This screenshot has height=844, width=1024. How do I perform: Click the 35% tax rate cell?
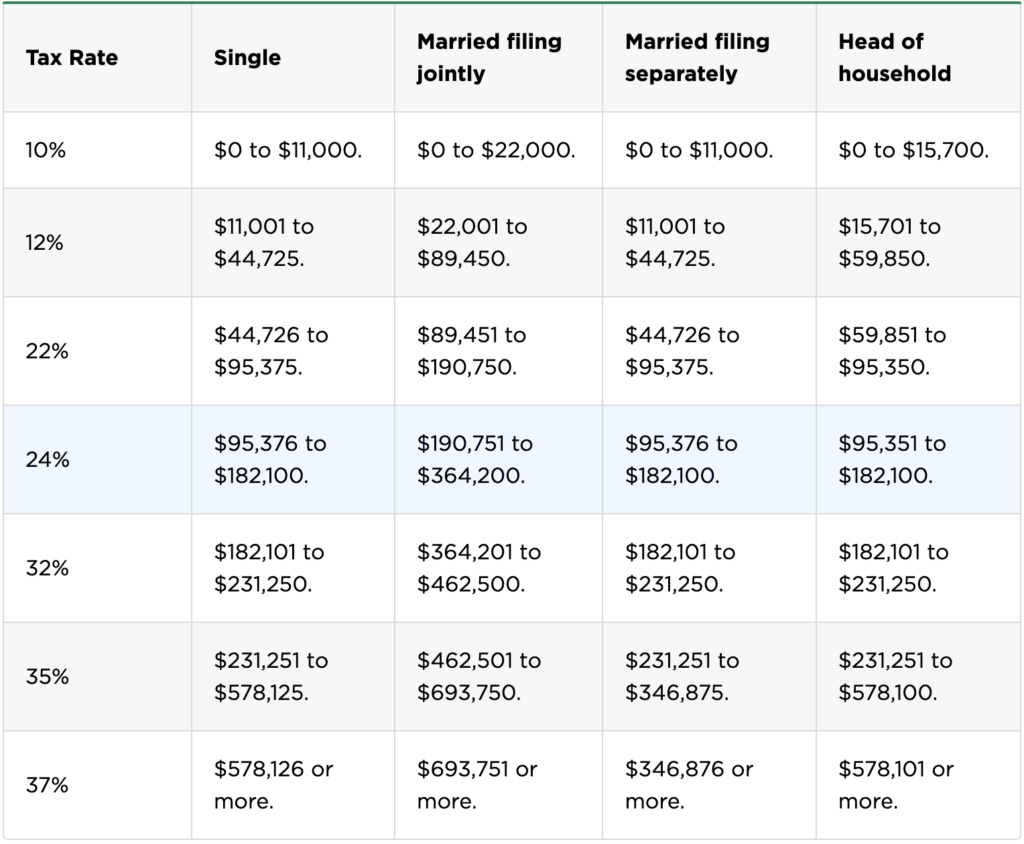coord(47,677)
